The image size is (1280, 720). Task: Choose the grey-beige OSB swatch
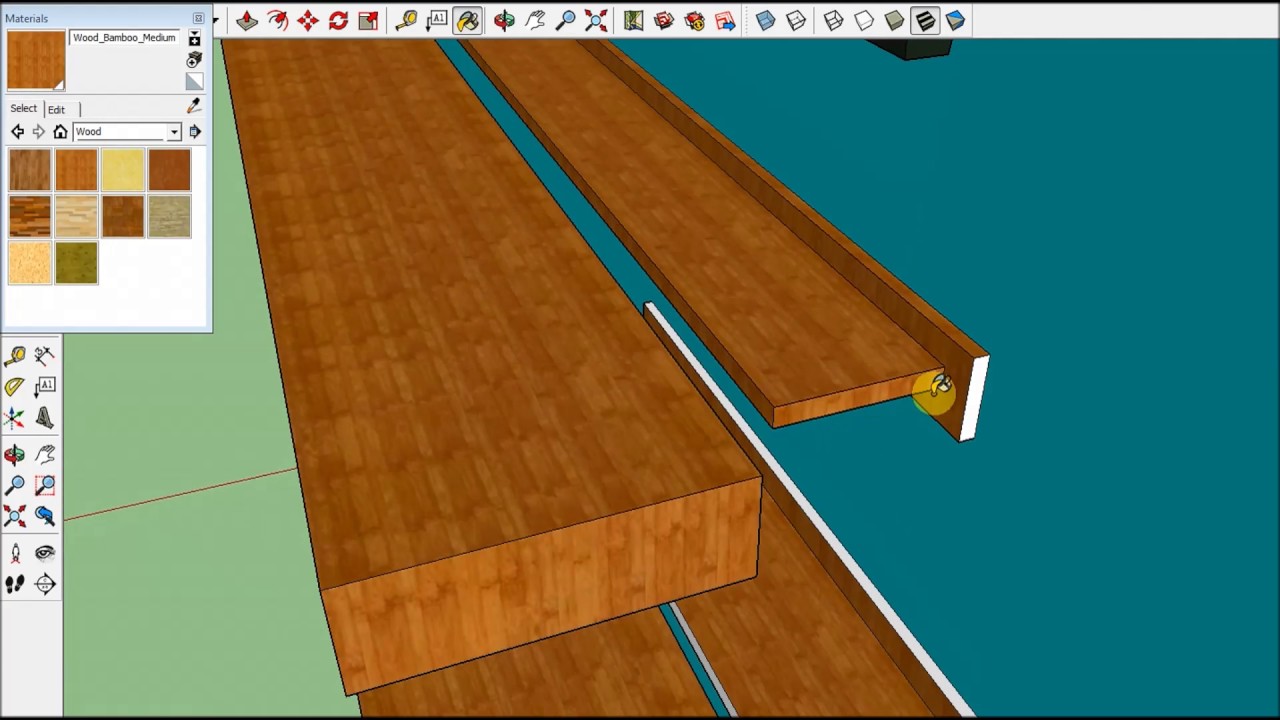coord(169,217)
